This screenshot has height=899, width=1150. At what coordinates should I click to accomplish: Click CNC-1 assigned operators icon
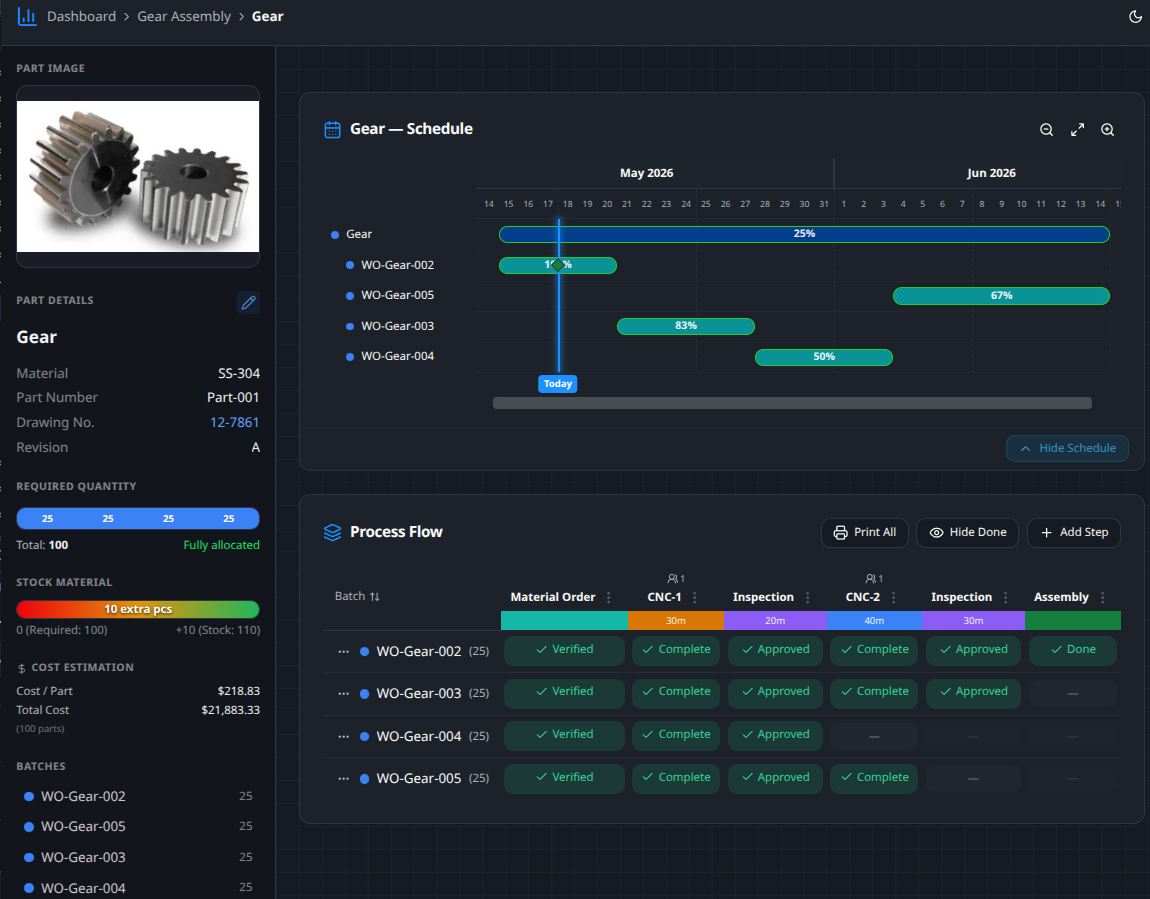click(675, 579)
